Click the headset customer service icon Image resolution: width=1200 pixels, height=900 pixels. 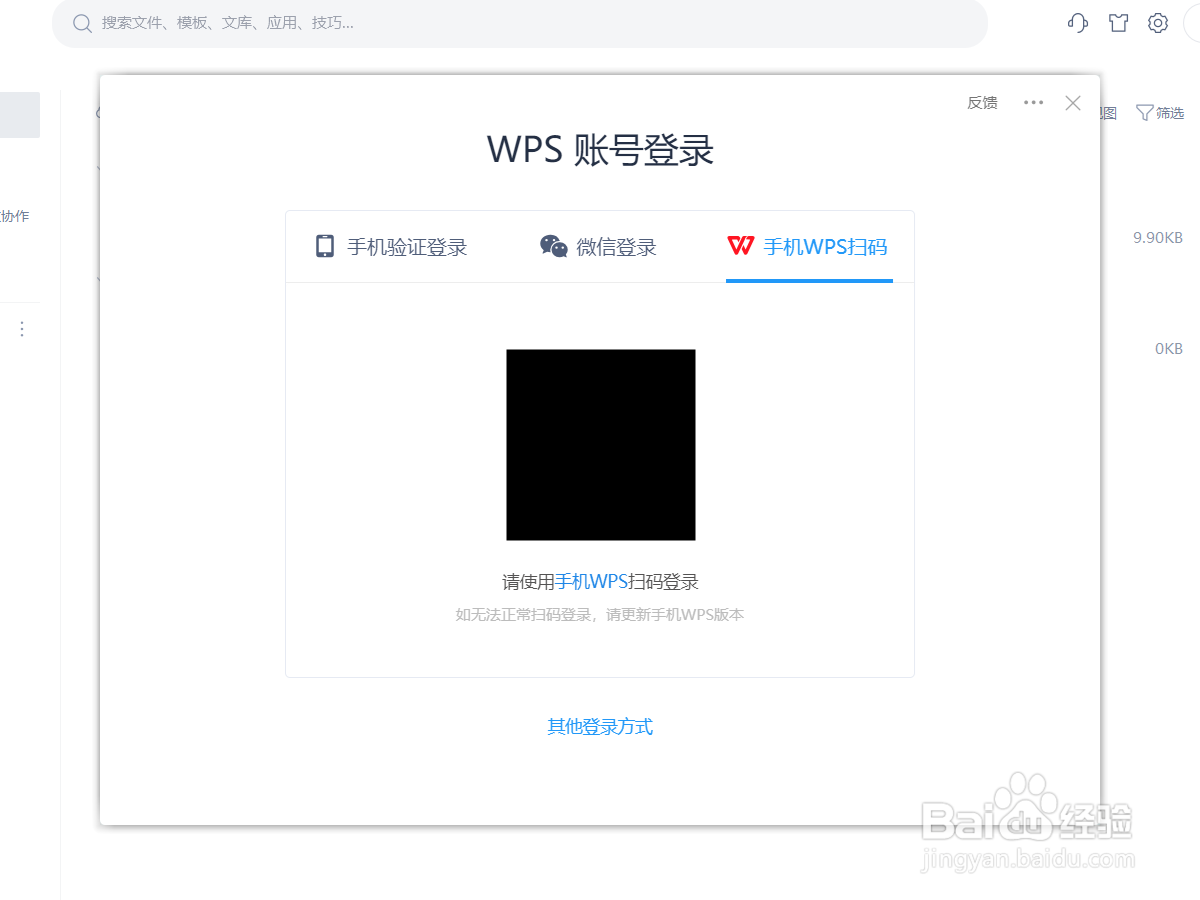(x=1077, y=23)
